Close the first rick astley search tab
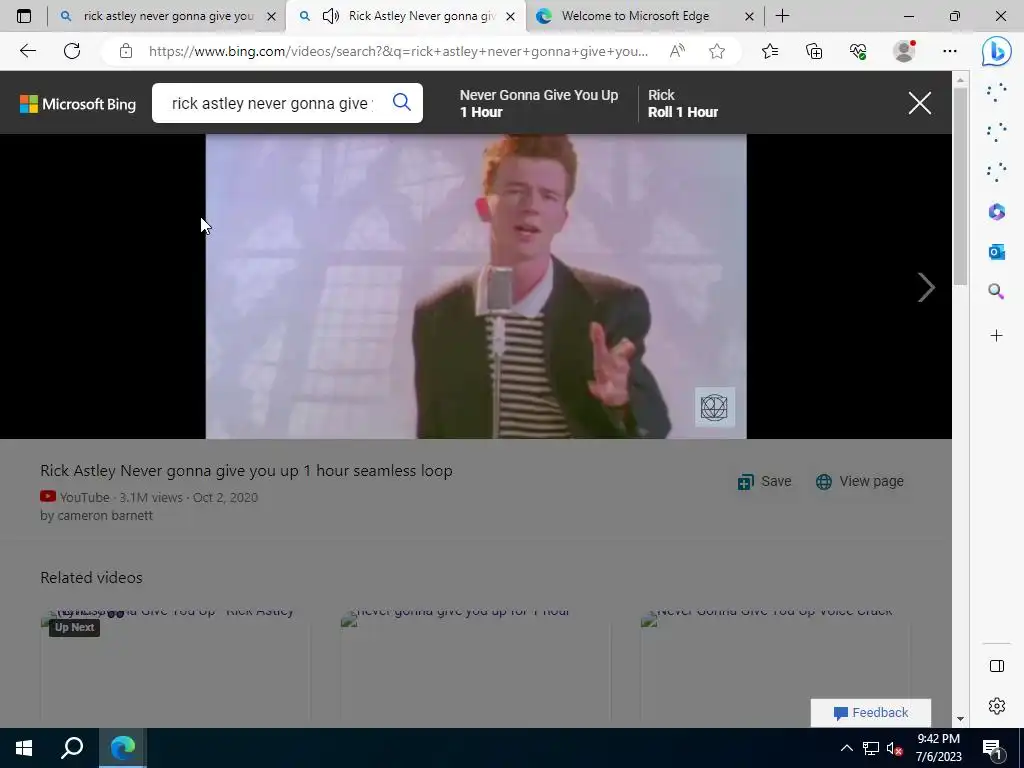This screenshot has height=768, width=1024. click(272, 16)
